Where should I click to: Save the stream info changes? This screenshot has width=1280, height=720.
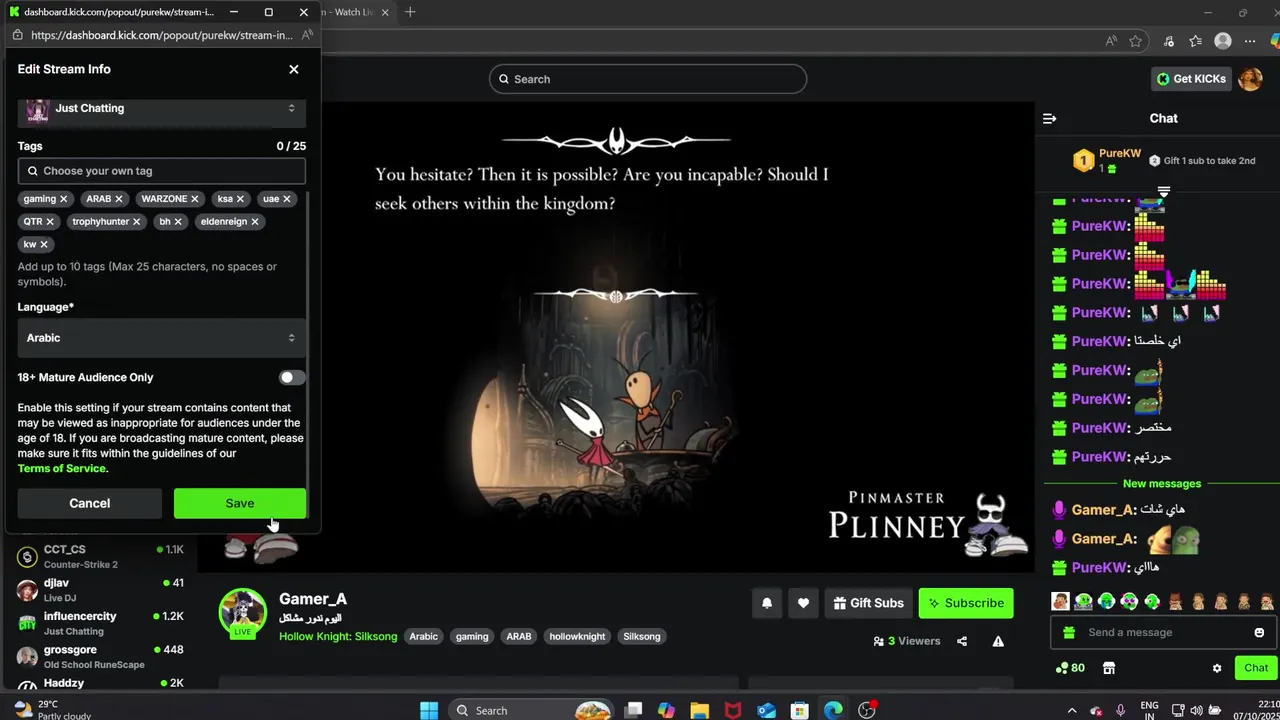240,503
